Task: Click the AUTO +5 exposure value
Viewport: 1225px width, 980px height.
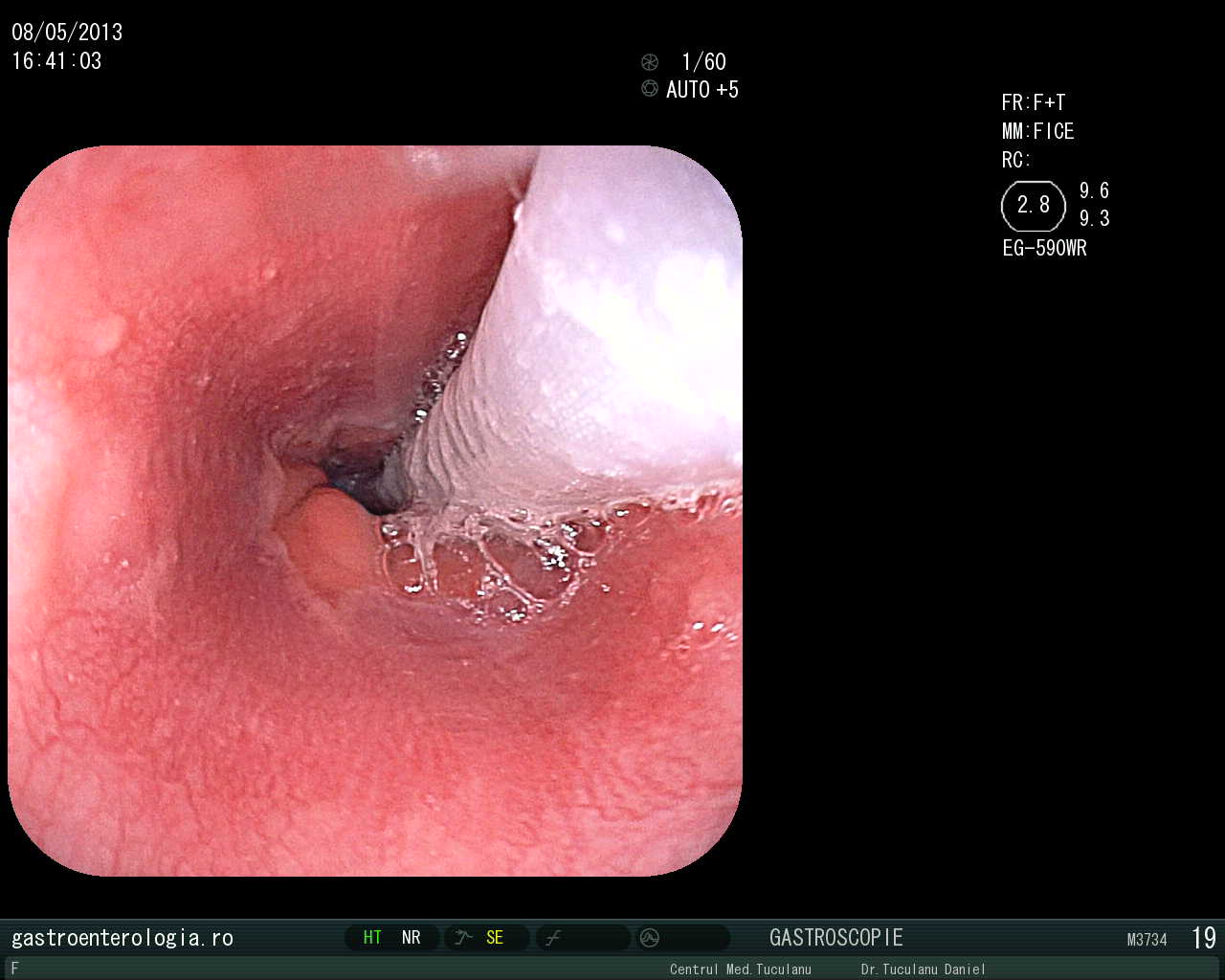Action: point(702,90)
